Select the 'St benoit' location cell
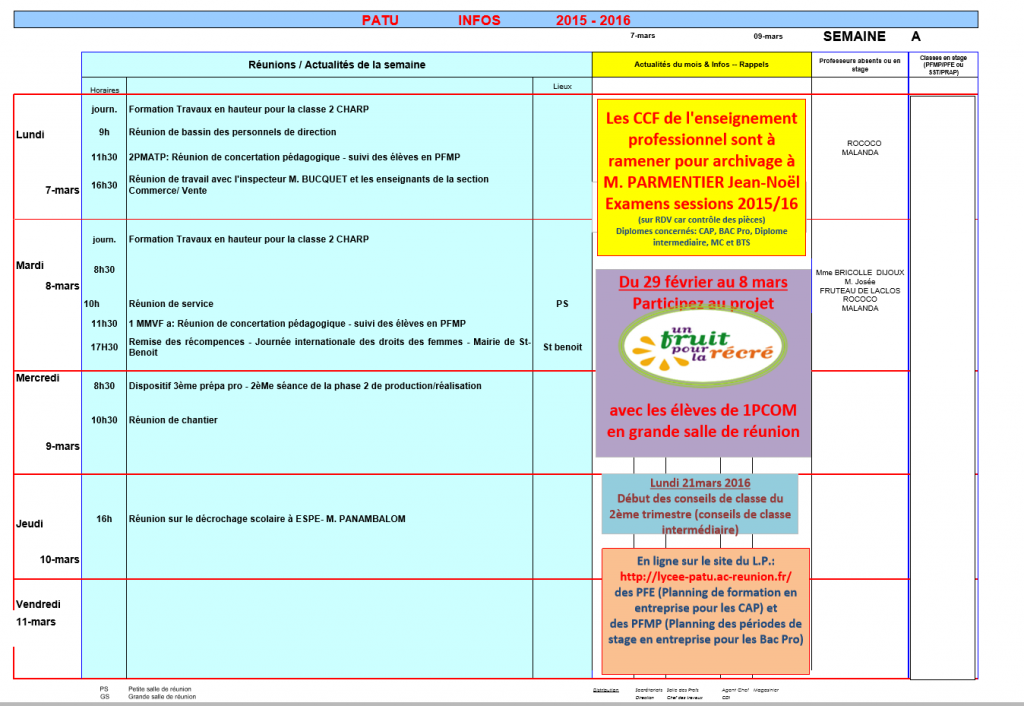 coord(562,347)
